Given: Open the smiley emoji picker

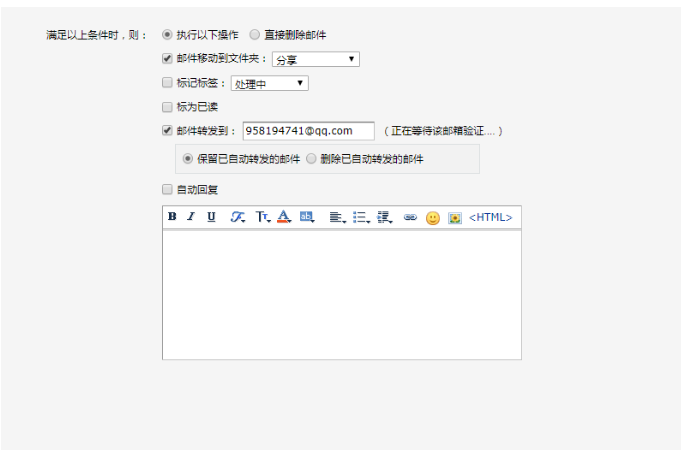Looking at the screenshot, I should coord(432,218).
